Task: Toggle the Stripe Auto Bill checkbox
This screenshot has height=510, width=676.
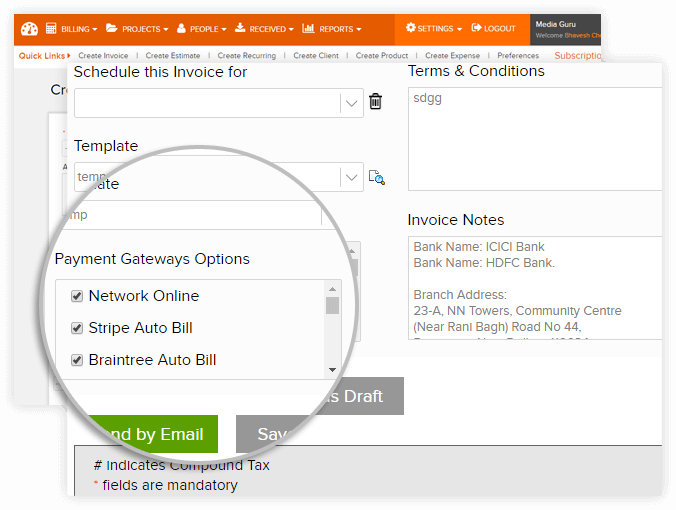Action: click(77, 328)
